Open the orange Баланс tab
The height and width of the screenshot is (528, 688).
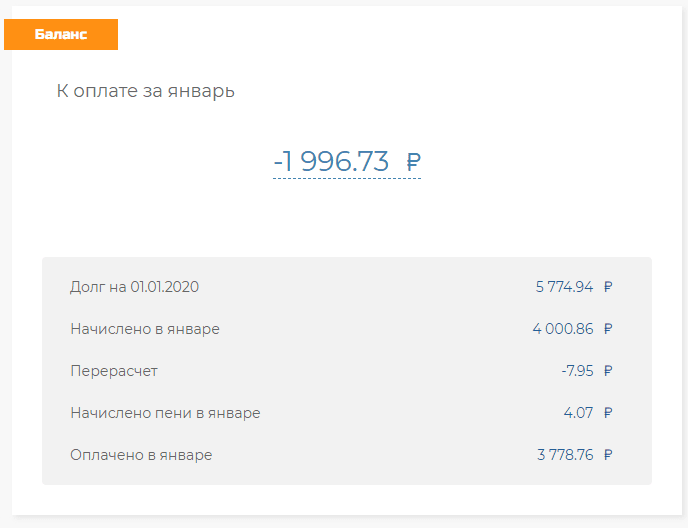click(61, 34)
